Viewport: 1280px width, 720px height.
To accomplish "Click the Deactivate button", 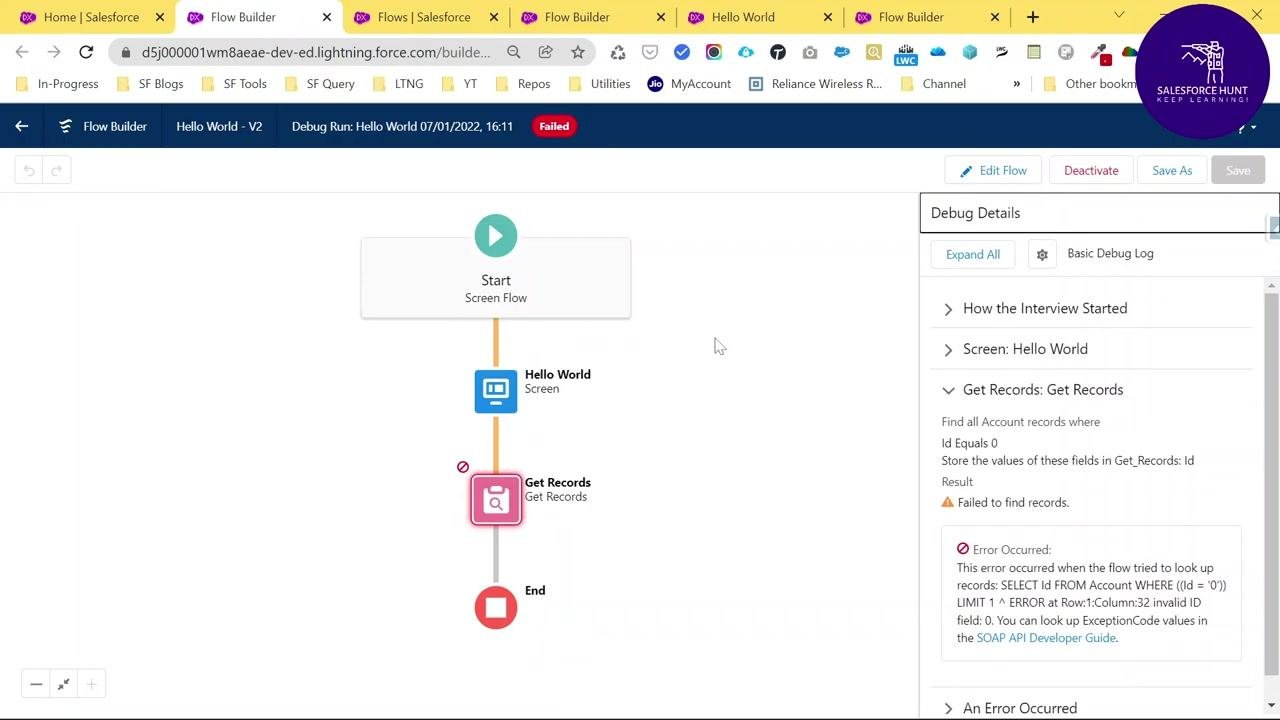I will coord(1091,170).
